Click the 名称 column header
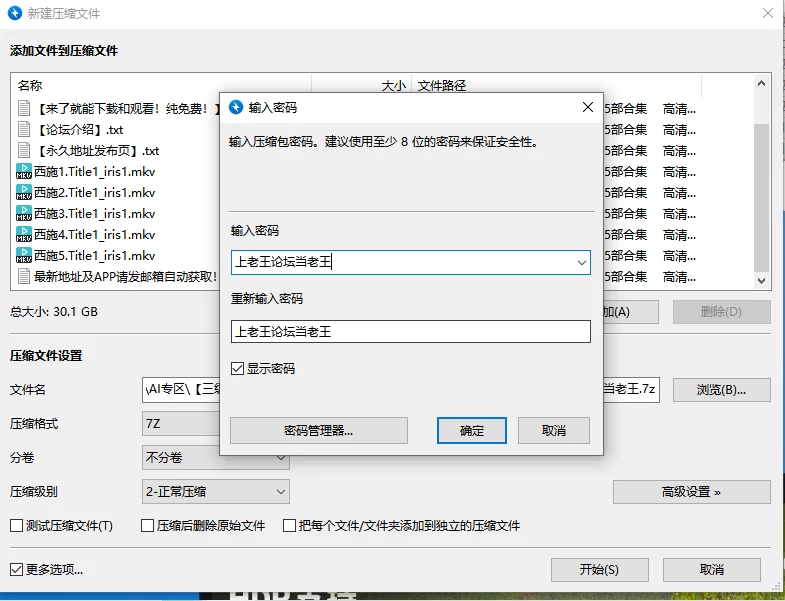785x601 pixels. [30, 86]
